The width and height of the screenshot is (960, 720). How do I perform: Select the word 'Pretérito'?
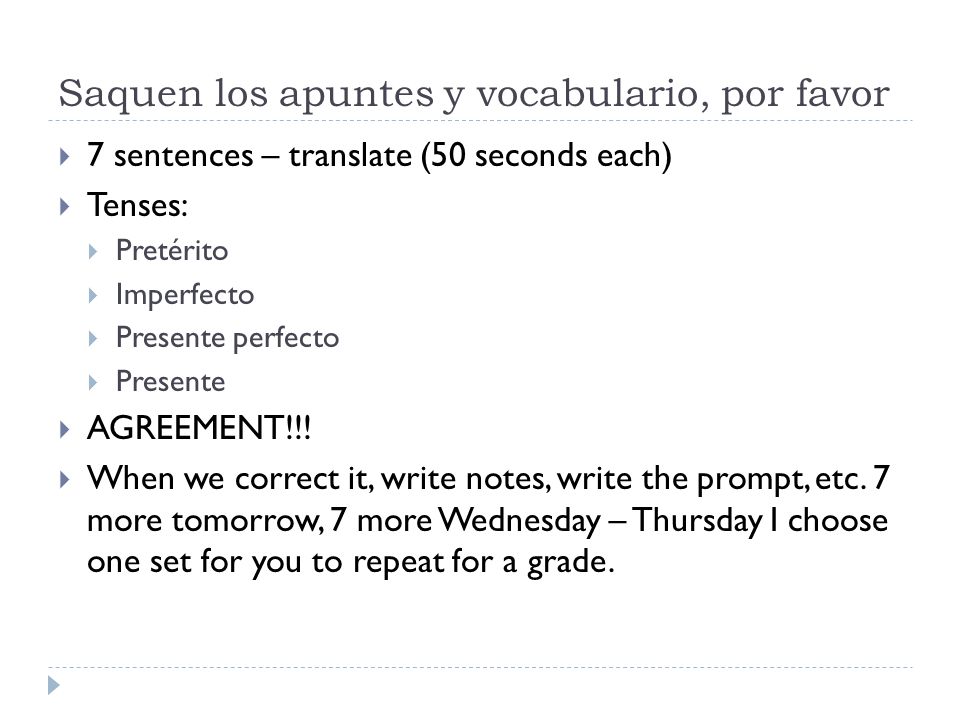172,250
